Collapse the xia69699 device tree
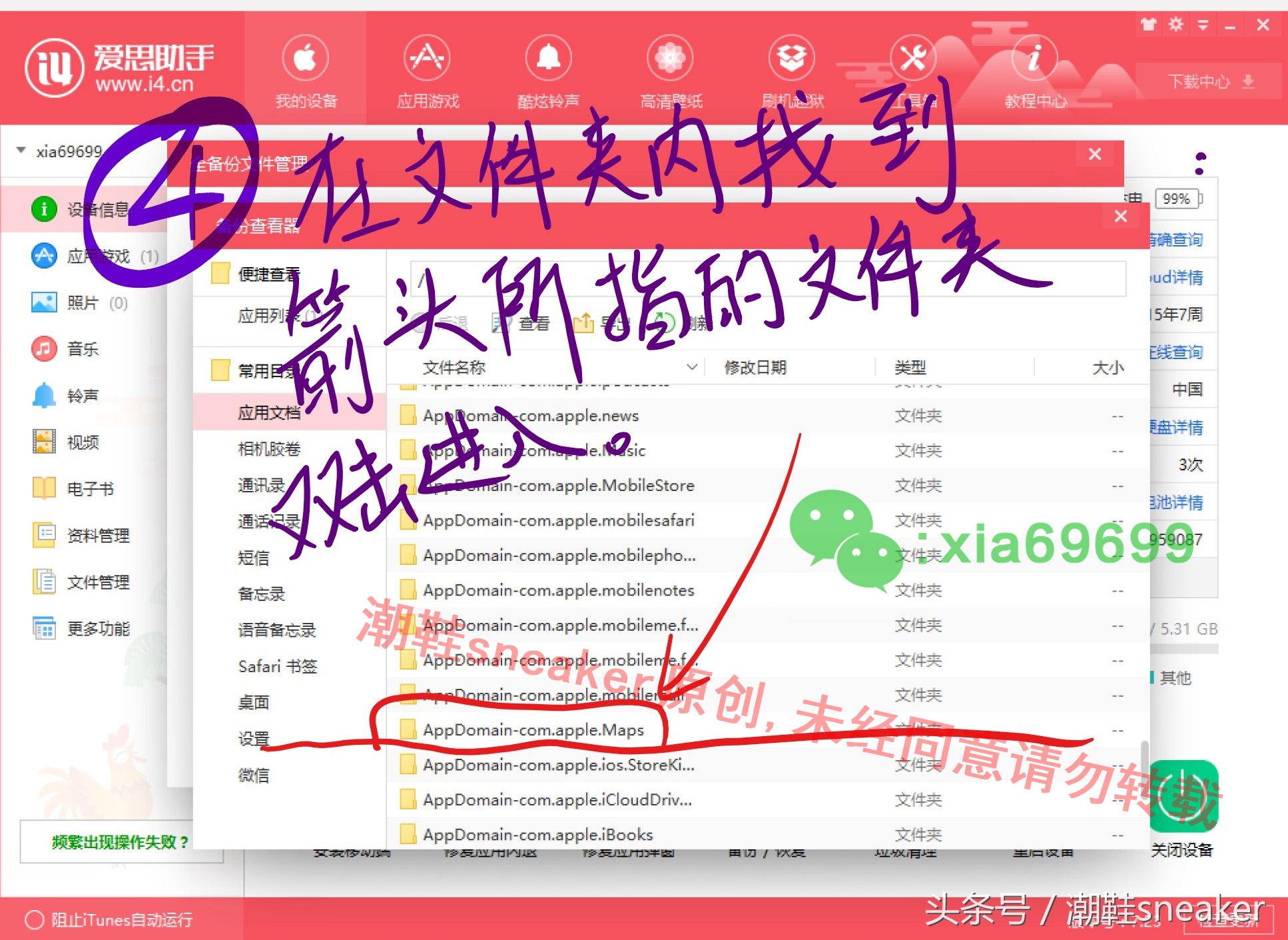This screenshot has width=1288, height=940. pos(19,150)
